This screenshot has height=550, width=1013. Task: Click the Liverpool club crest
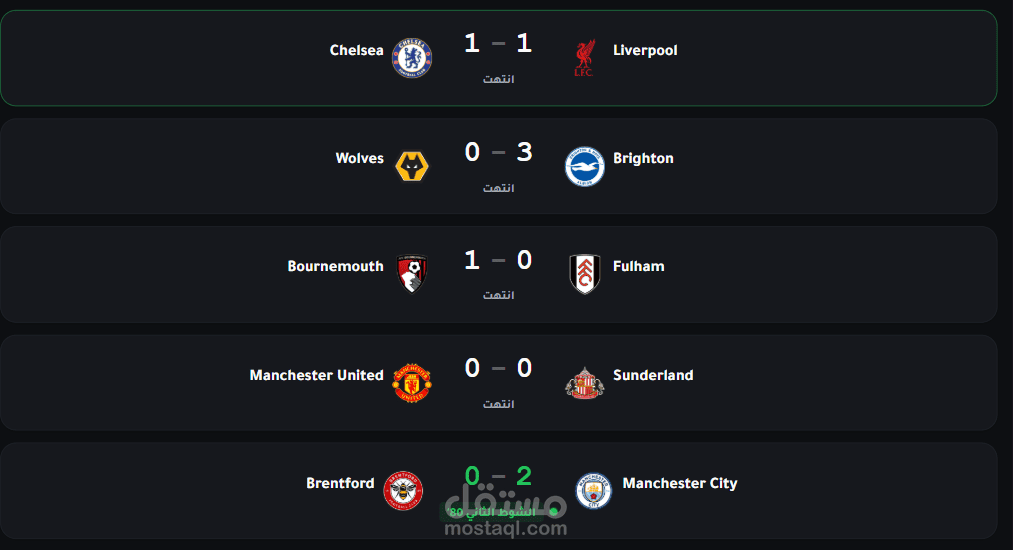tap(585, 58)
